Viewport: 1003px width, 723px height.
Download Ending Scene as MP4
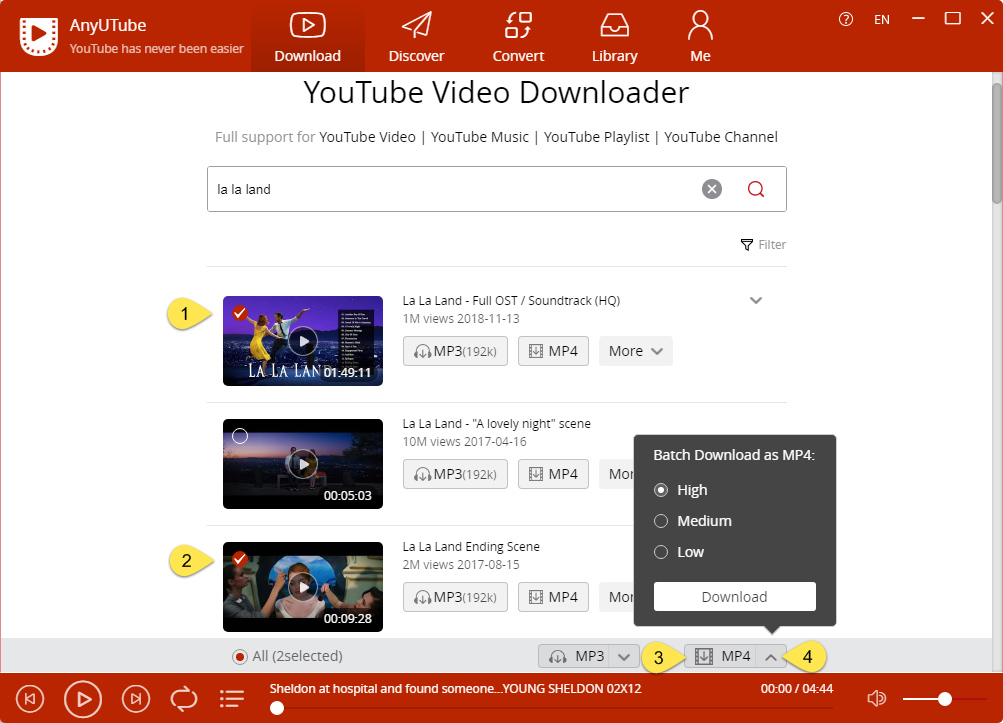pos(553,597)
